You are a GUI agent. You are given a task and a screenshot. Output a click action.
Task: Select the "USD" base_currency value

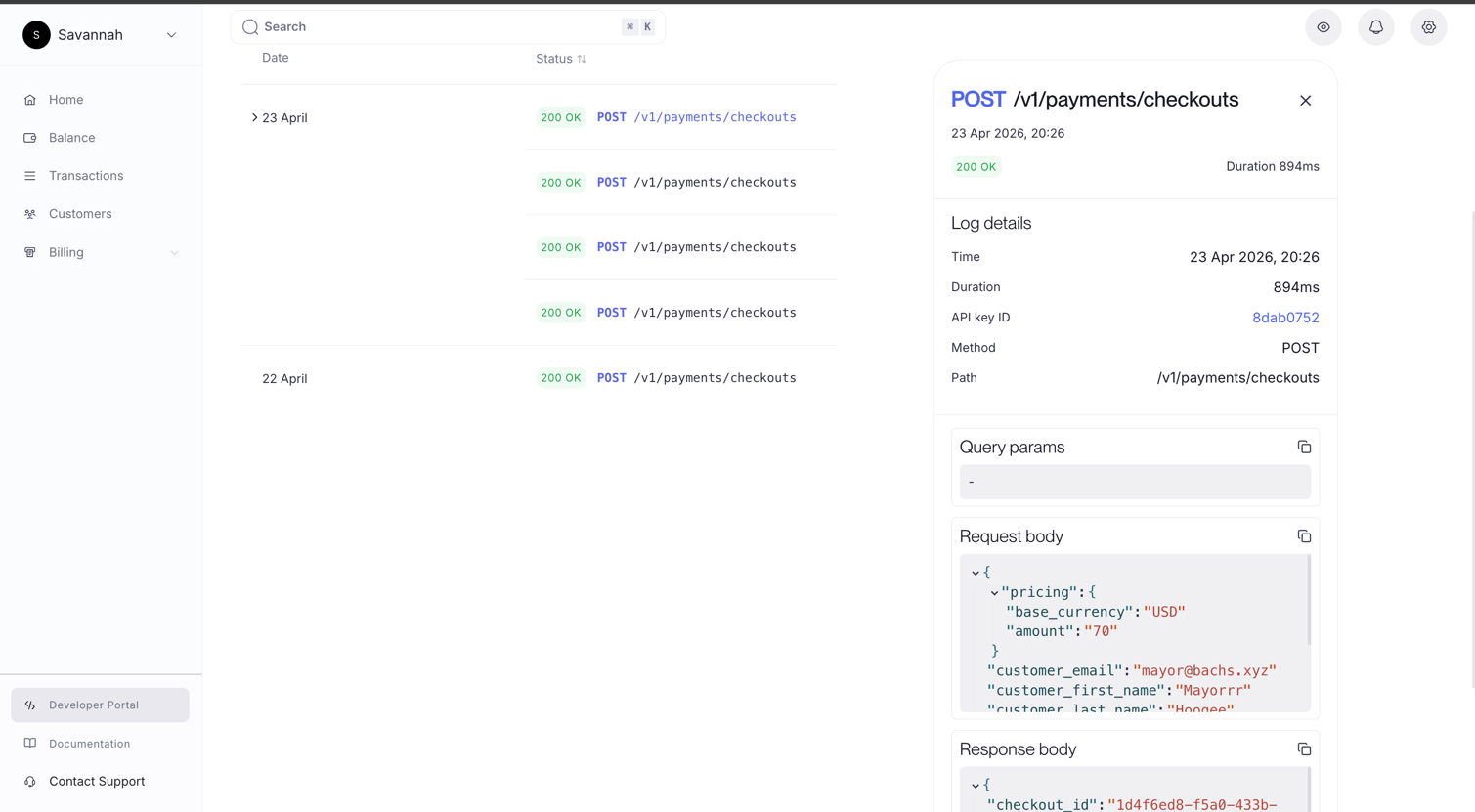[x=1164, y=612]
